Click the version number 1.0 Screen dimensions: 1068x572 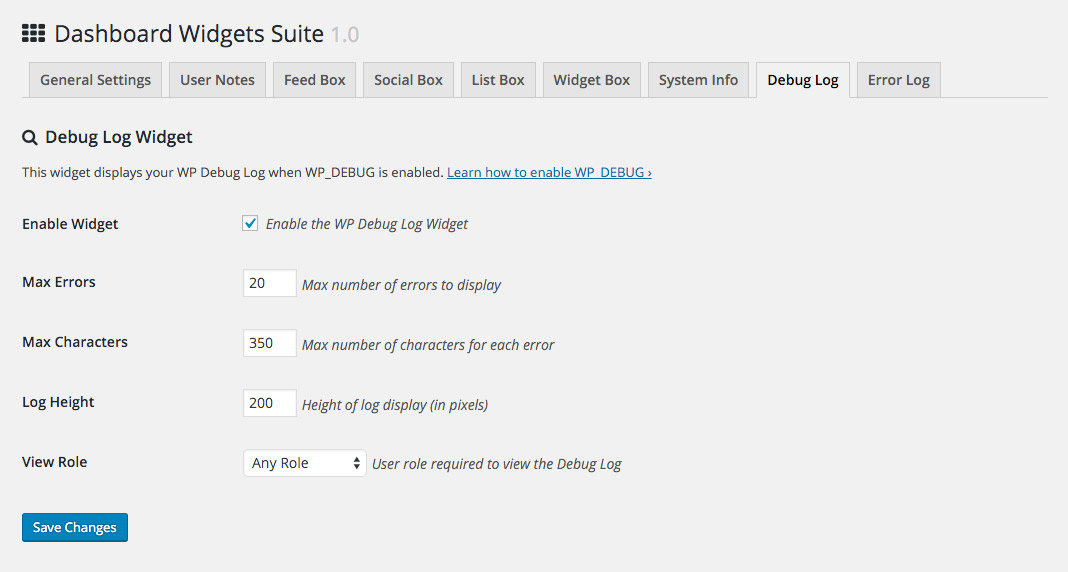(345, 35)
